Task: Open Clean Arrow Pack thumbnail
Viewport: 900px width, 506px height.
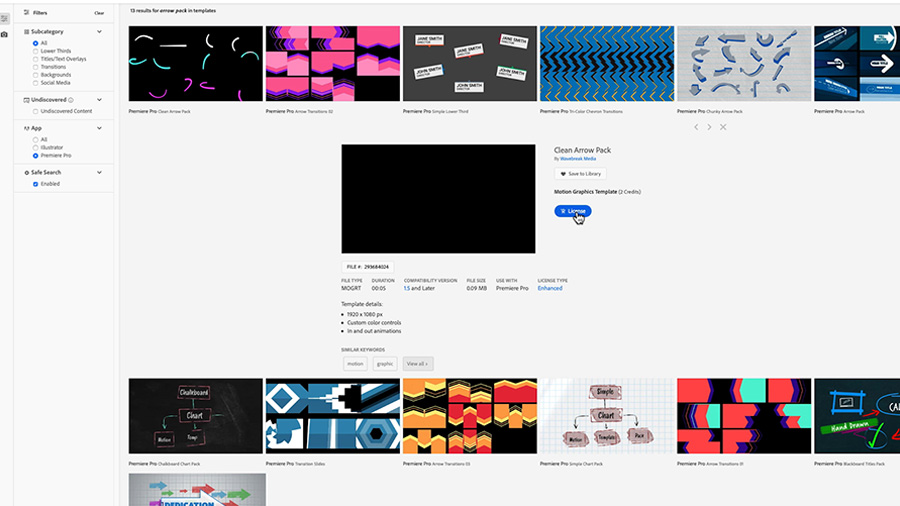Action: point(196,64)
